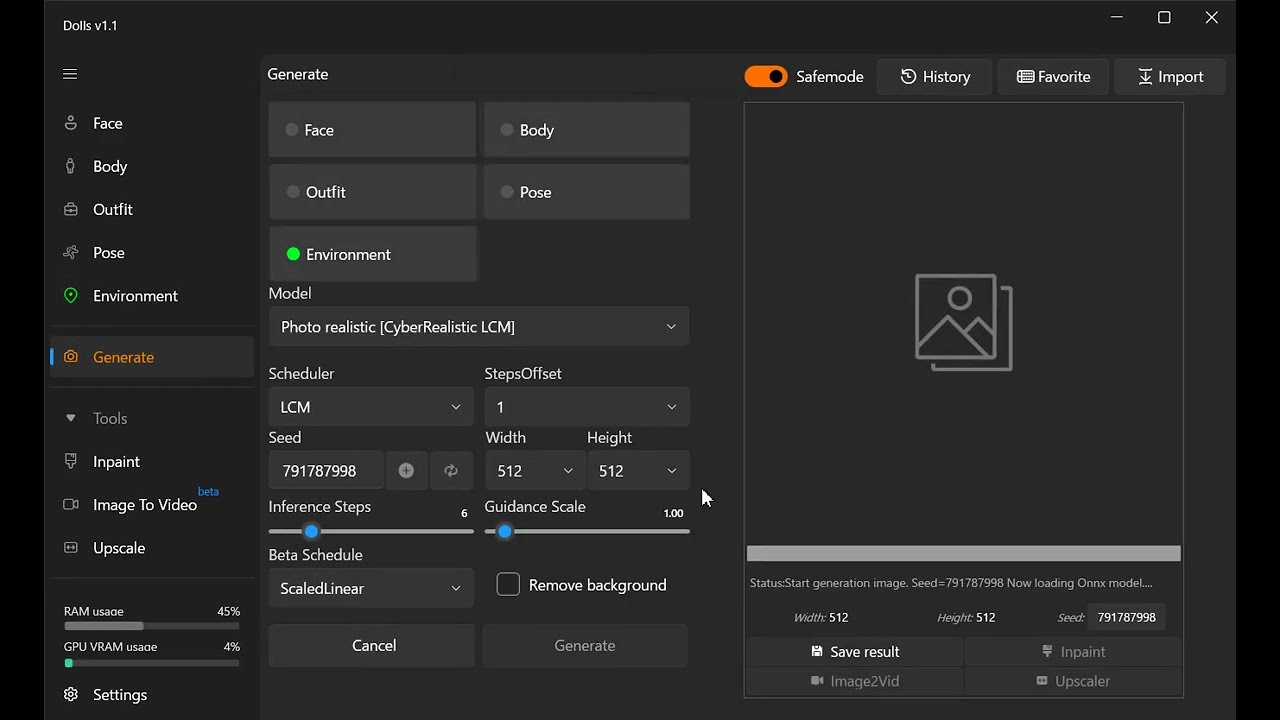Screen dimensions: 1280x720
Task: Click the Image To Video camera icon
Action: (71, 504)
